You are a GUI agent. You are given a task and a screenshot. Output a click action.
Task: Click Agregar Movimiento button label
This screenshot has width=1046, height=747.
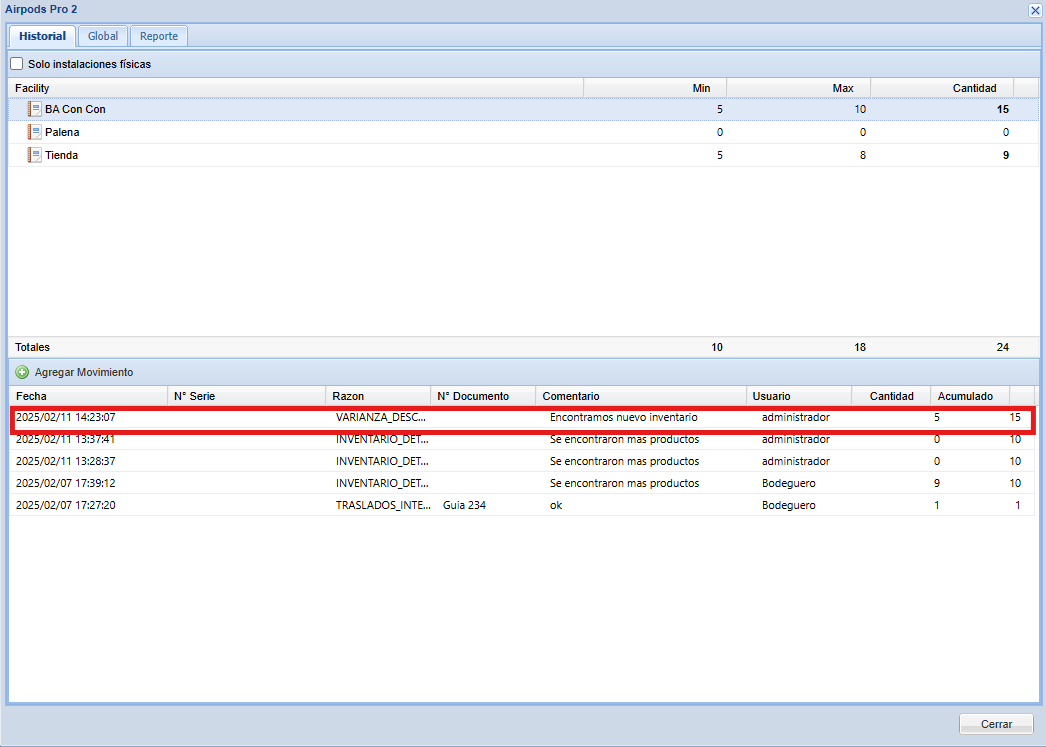[x=84, y=372]
